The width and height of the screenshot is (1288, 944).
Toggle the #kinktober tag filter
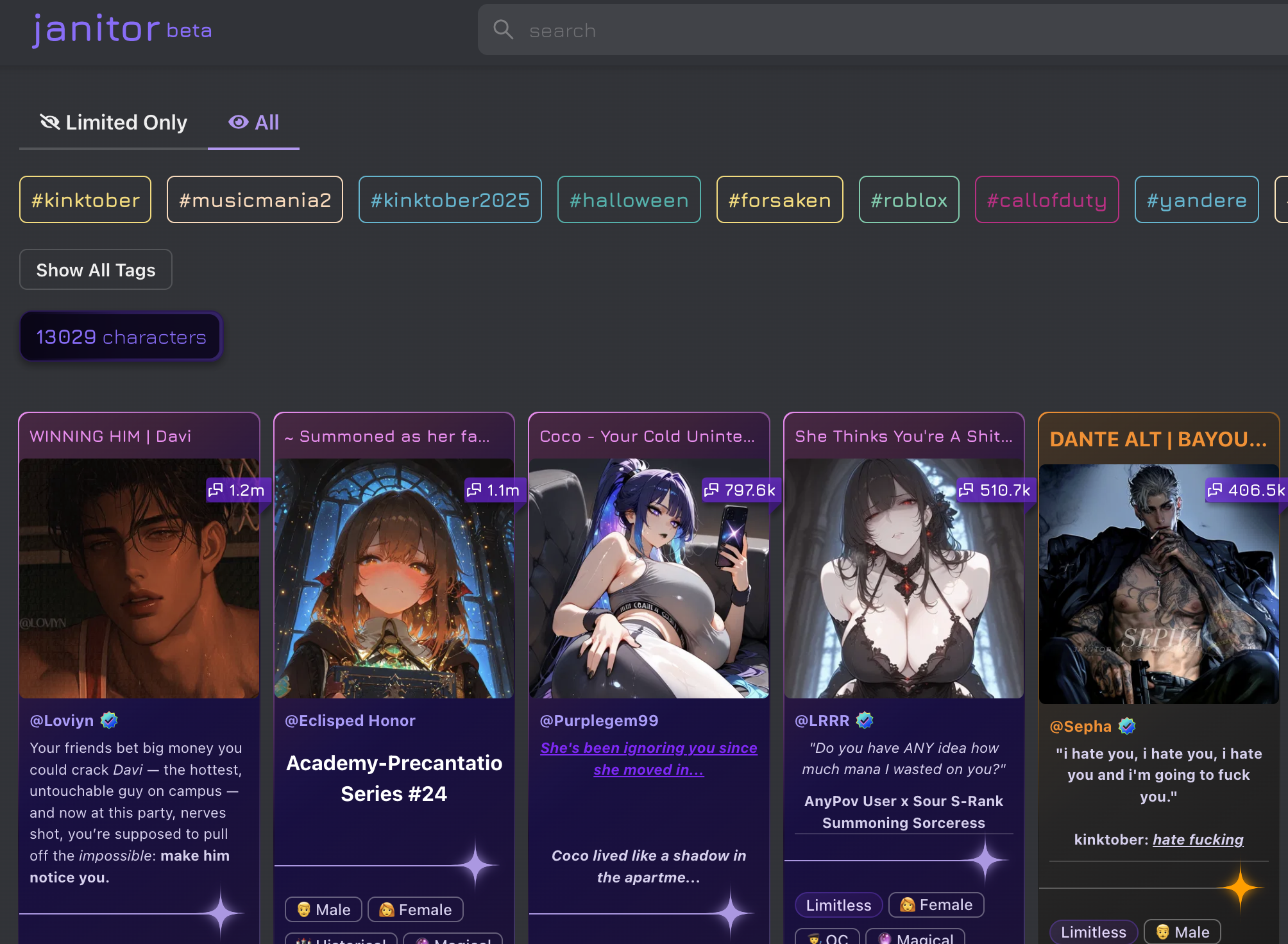[85, 200]
